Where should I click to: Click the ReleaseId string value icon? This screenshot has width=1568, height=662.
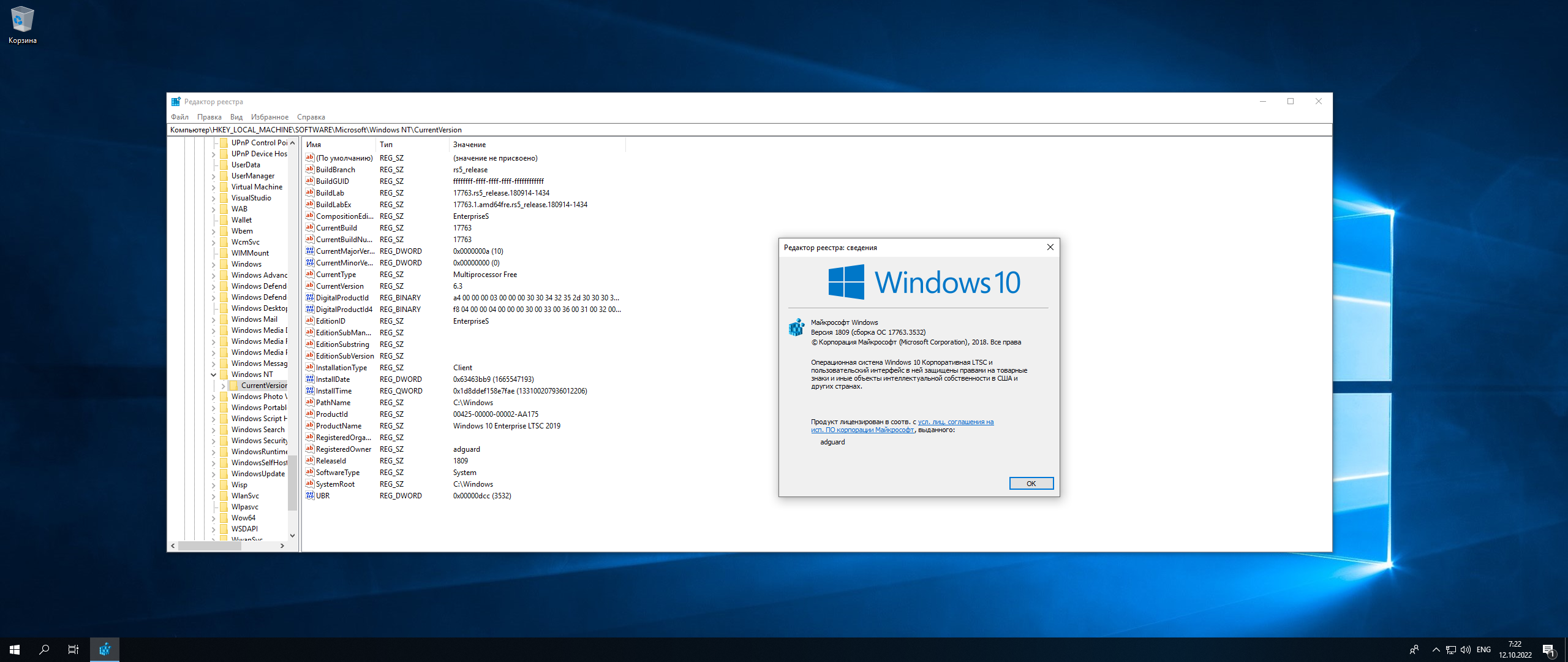click(x=310, y=460)
